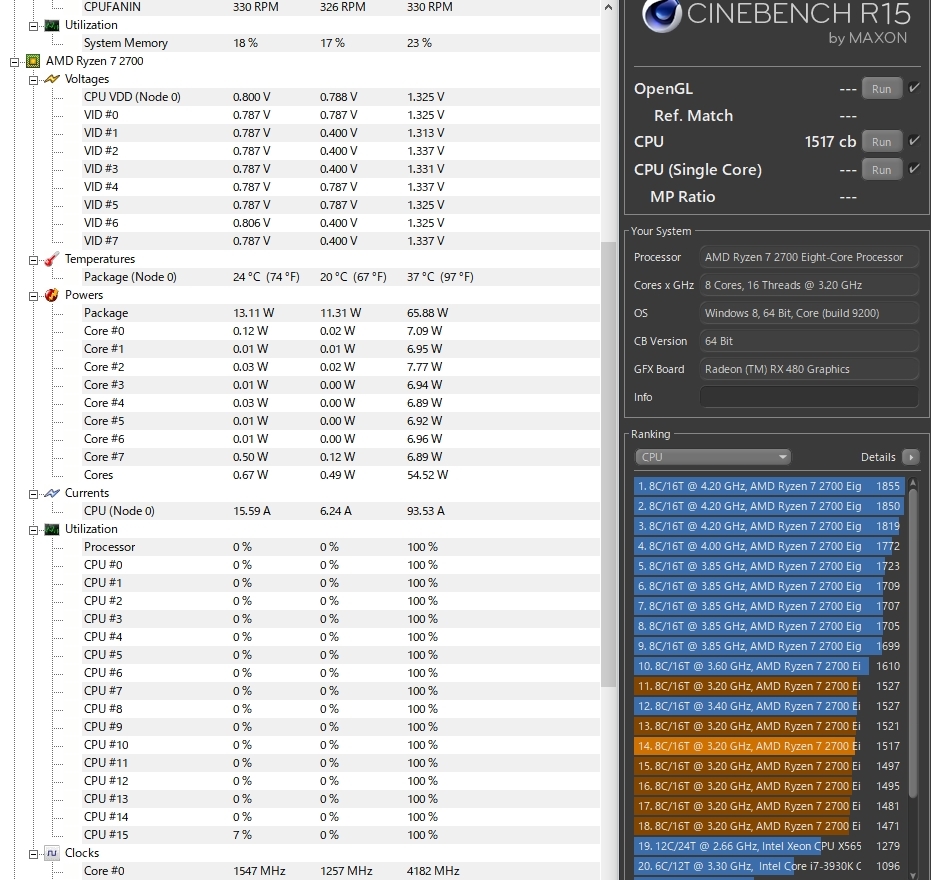Click the scroll-up arrow of monitor list
Screen dimensions: 931x880
(x=608, y=7)
